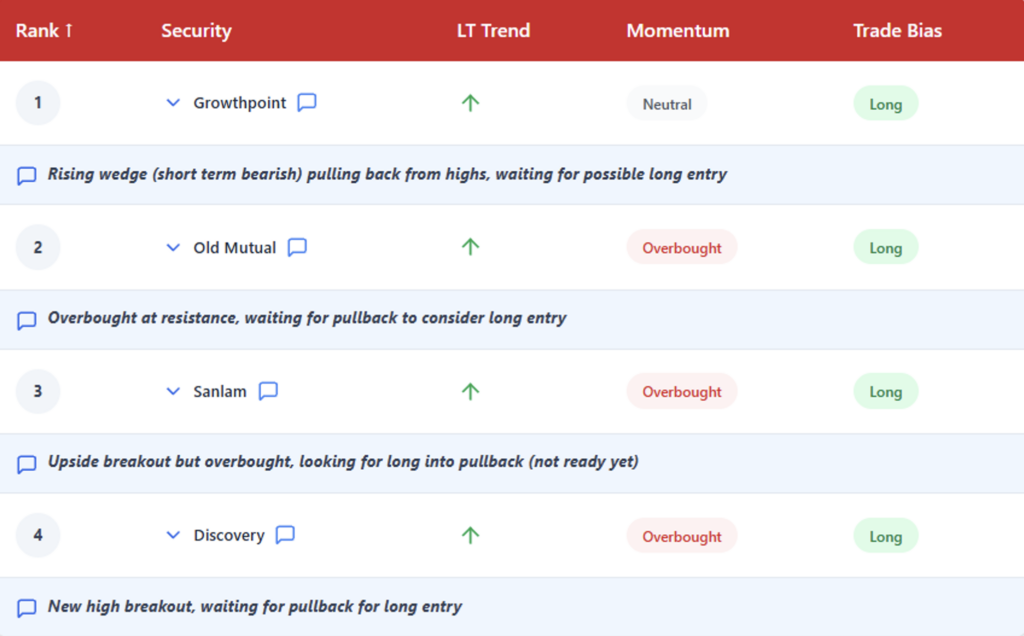Open the comment icon beside Old Mutual

coord(297,247)
